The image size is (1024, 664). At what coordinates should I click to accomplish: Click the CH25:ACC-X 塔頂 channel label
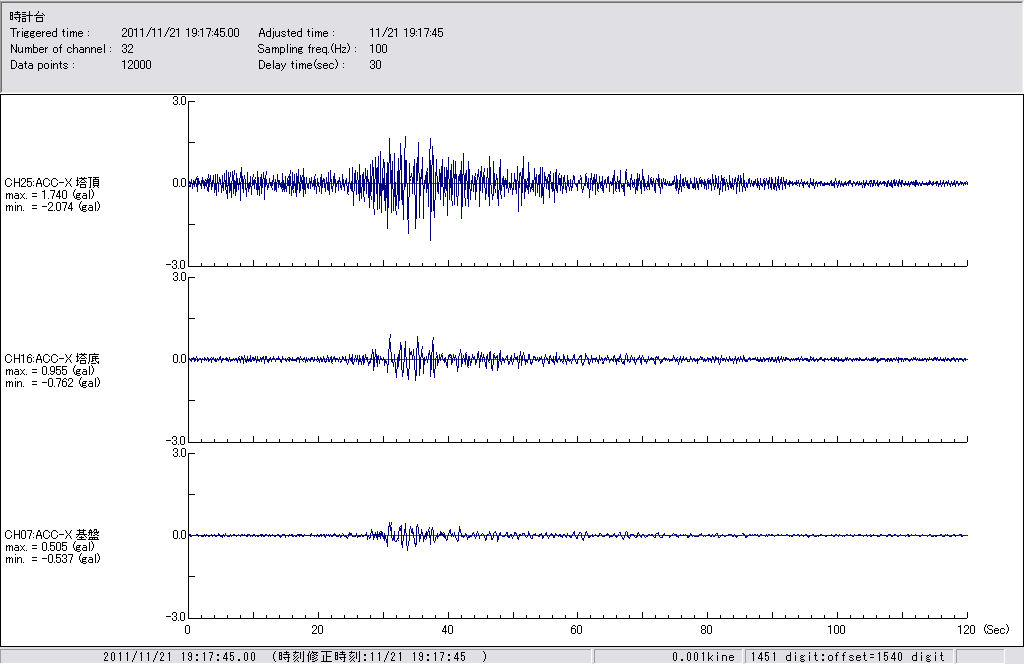52,183
